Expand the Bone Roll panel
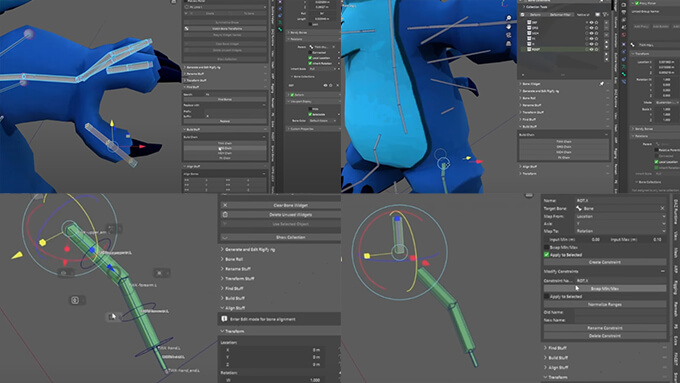The height and width of the screenshot is (383, 680). pyautogui.click(x=233, y=259)
